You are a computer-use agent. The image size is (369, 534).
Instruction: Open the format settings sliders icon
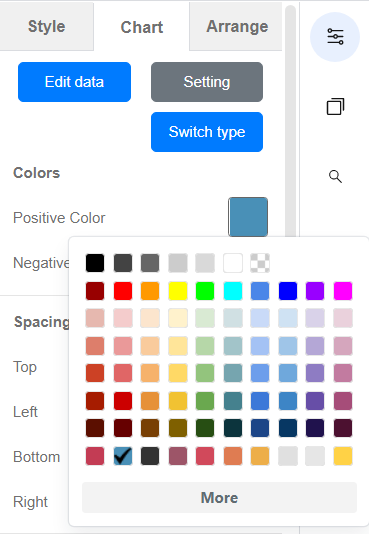pos(335,37)
